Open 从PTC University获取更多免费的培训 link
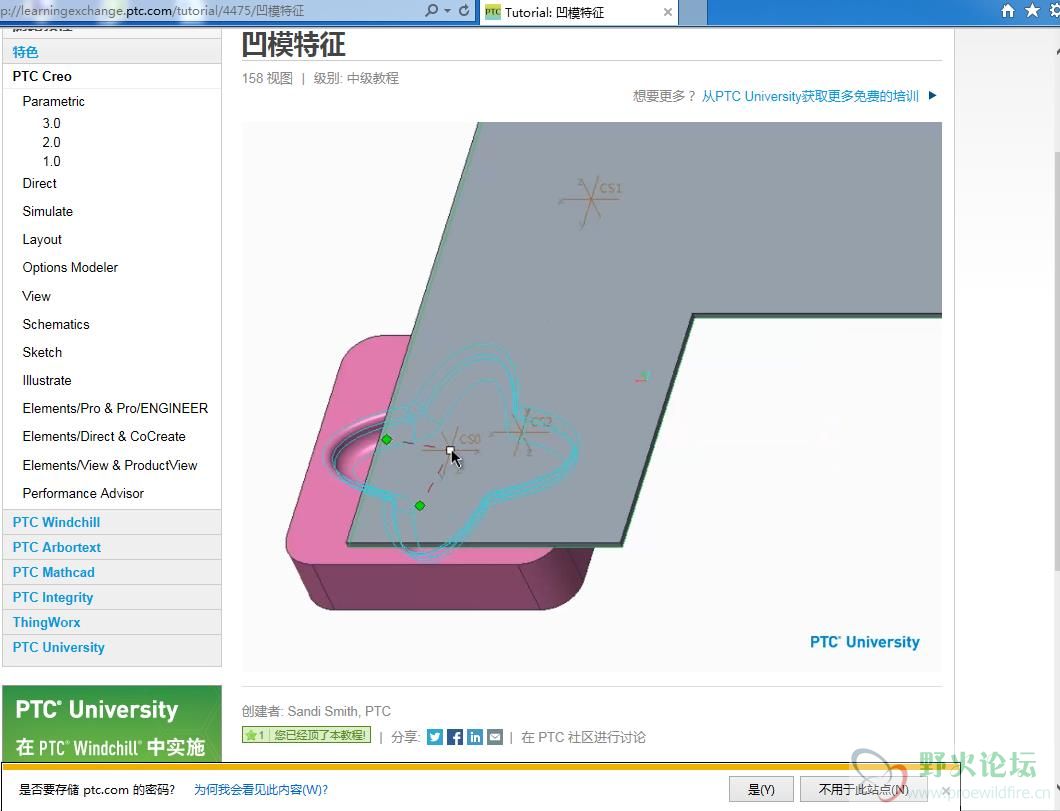This screenshot has height=811, width=1060. (810, 96)
